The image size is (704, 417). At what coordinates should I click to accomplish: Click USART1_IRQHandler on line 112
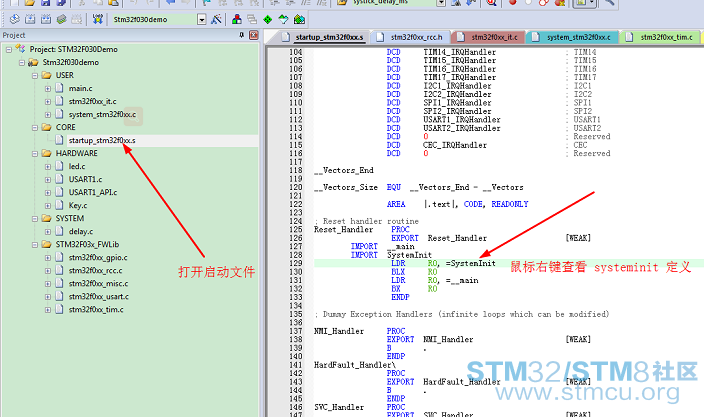[462, 119]
